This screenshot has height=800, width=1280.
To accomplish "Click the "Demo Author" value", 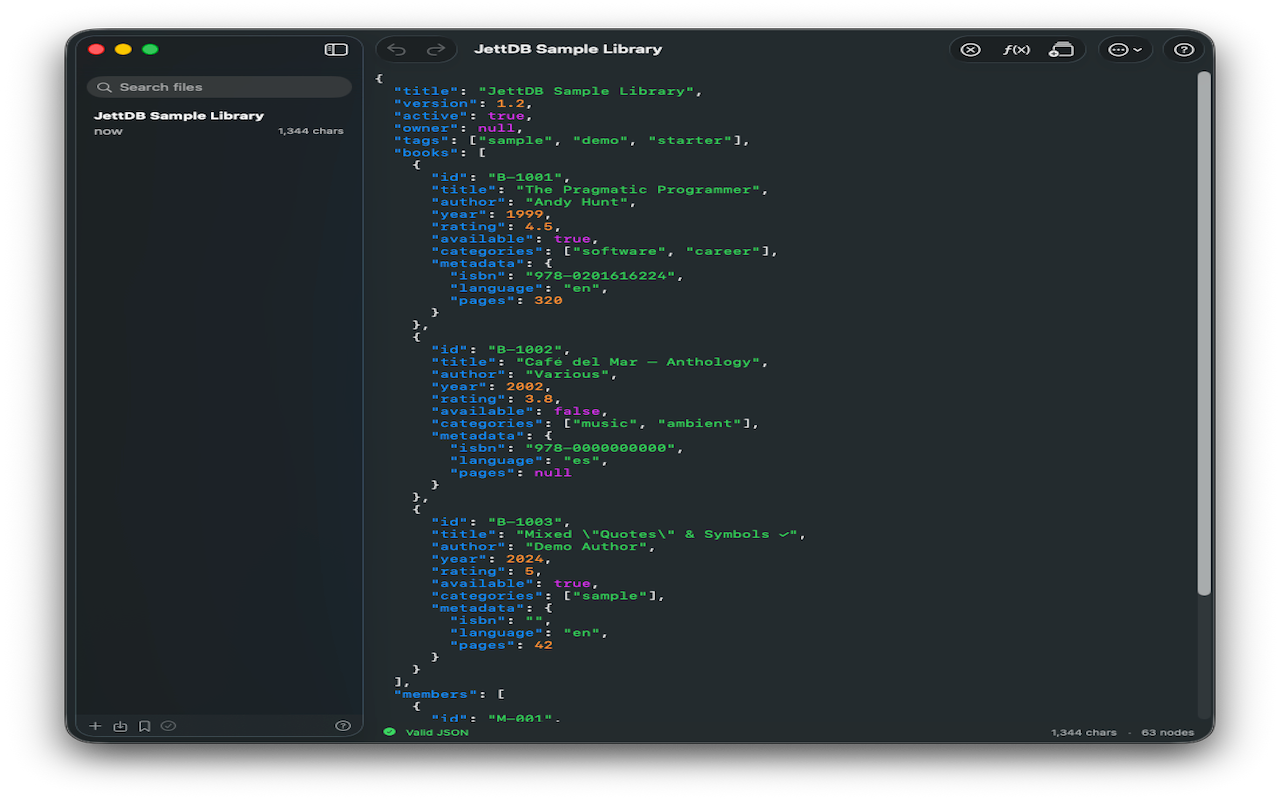I will 586,546.
